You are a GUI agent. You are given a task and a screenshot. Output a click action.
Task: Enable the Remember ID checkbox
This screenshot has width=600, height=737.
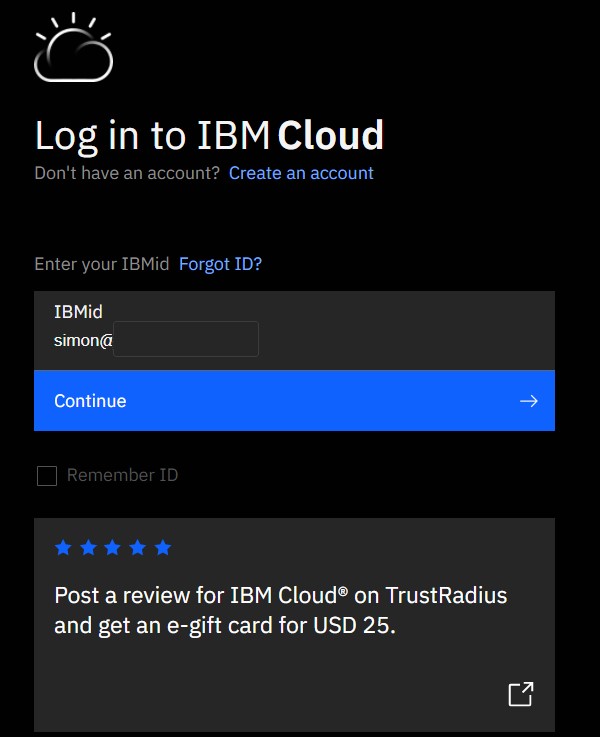(47, 476)
